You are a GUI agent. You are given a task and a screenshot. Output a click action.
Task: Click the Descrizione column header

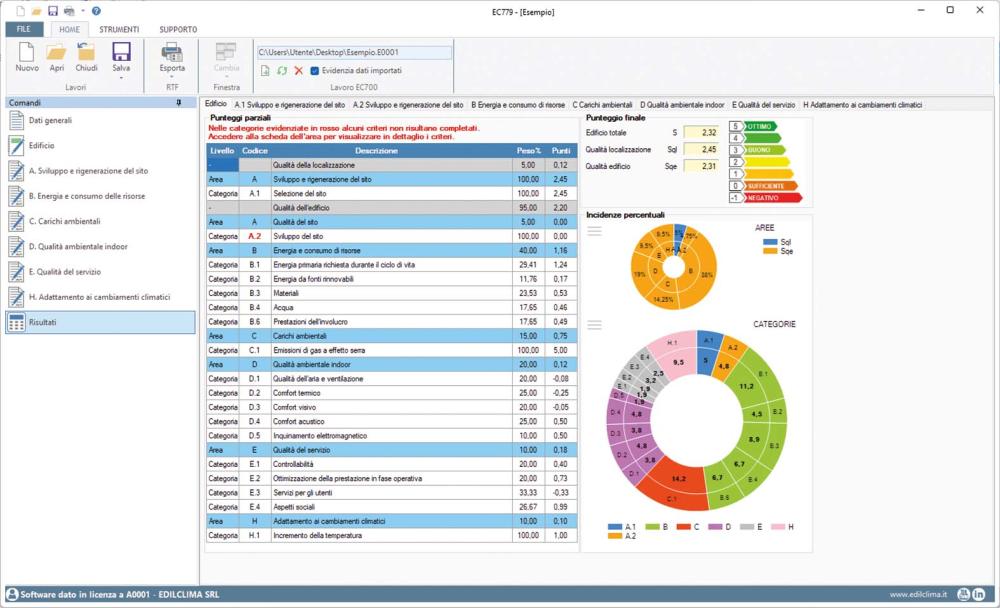376,151
